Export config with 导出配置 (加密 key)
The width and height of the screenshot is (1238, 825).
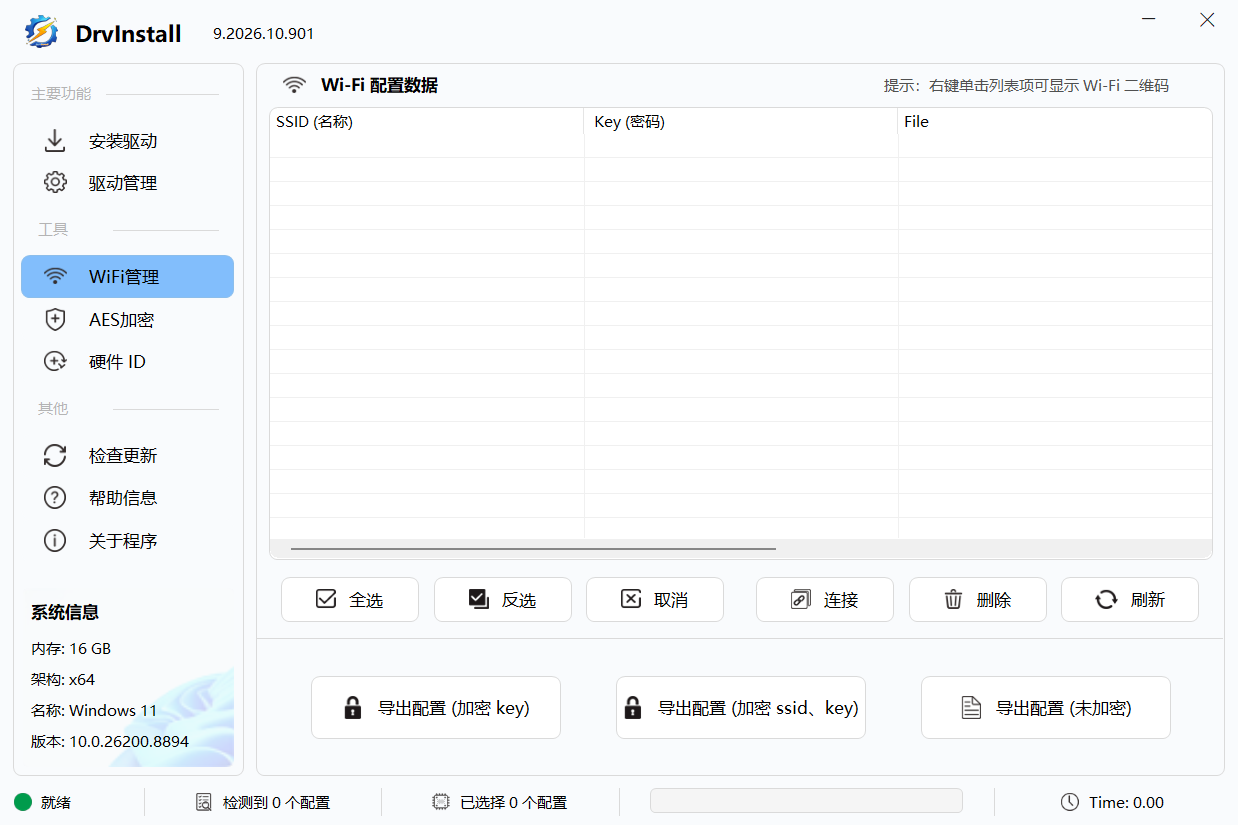(x=436, y=708)
